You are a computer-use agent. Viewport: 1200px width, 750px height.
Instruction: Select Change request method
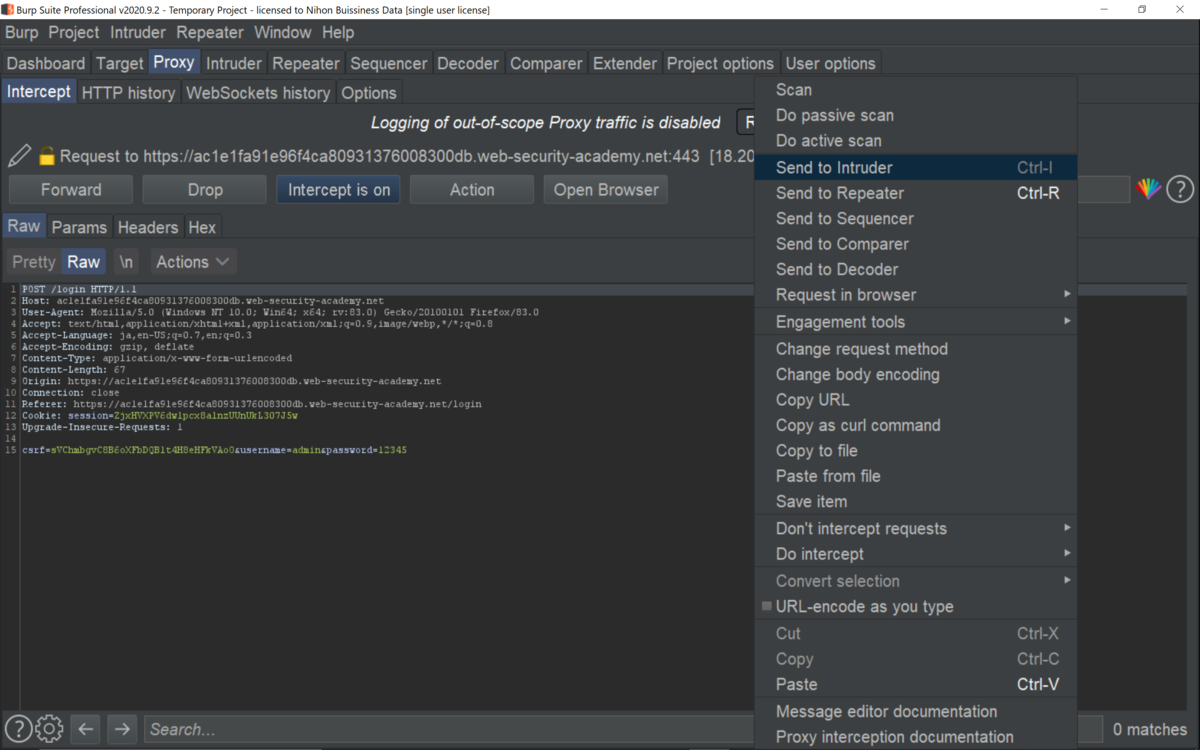coord(916,349)
